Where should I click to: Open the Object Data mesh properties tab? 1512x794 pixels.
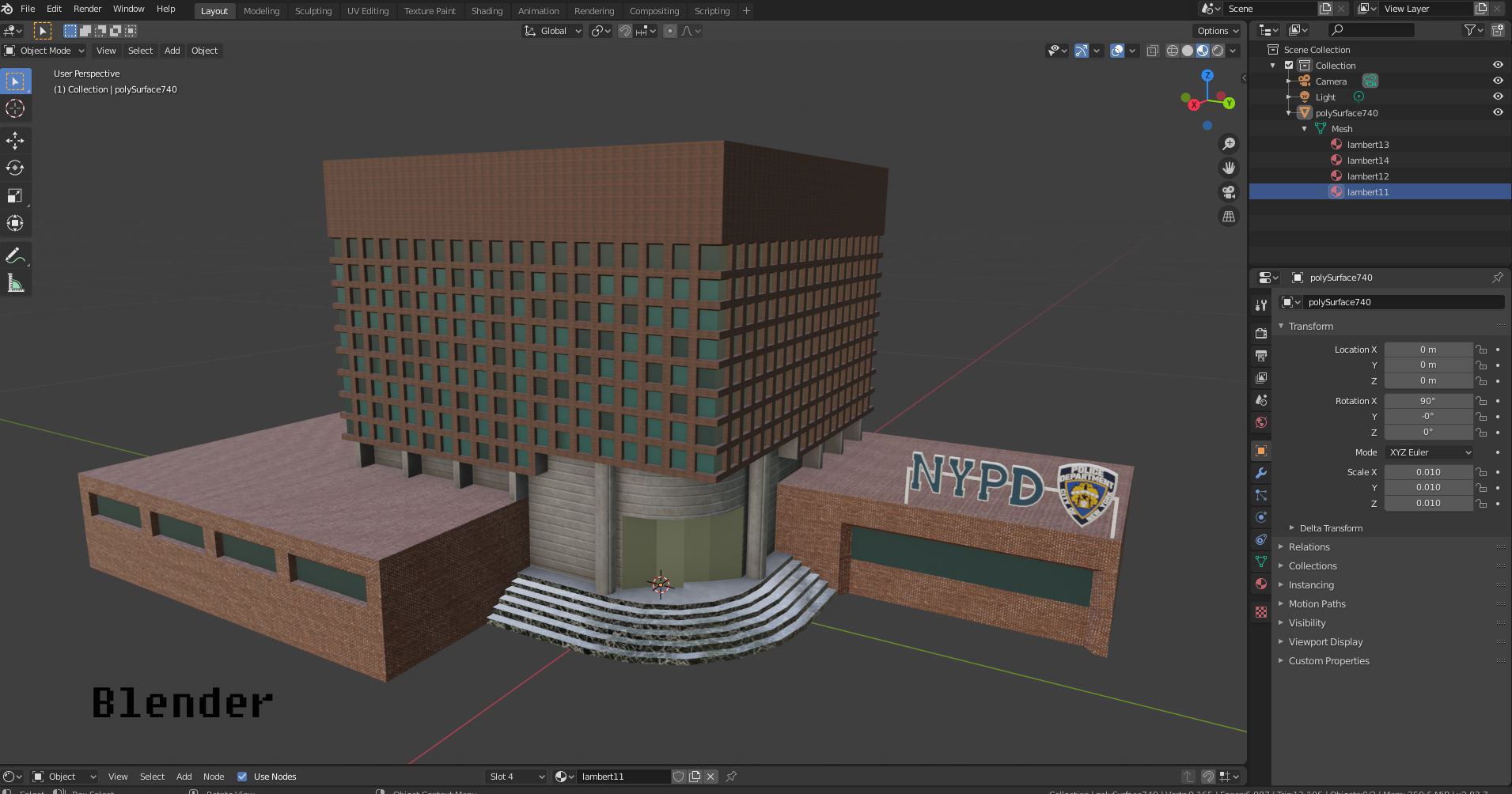tap(1261, 561)
